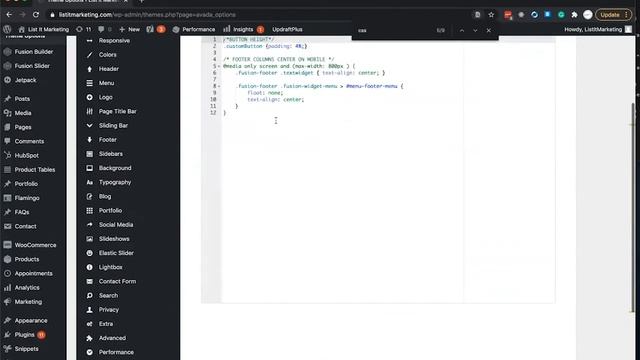Image resolution: width=640 pixels, height=360 pixels.
Task: Click the Analytics bar chart icon
Action: pyautogui.click(x=7, y=287)
